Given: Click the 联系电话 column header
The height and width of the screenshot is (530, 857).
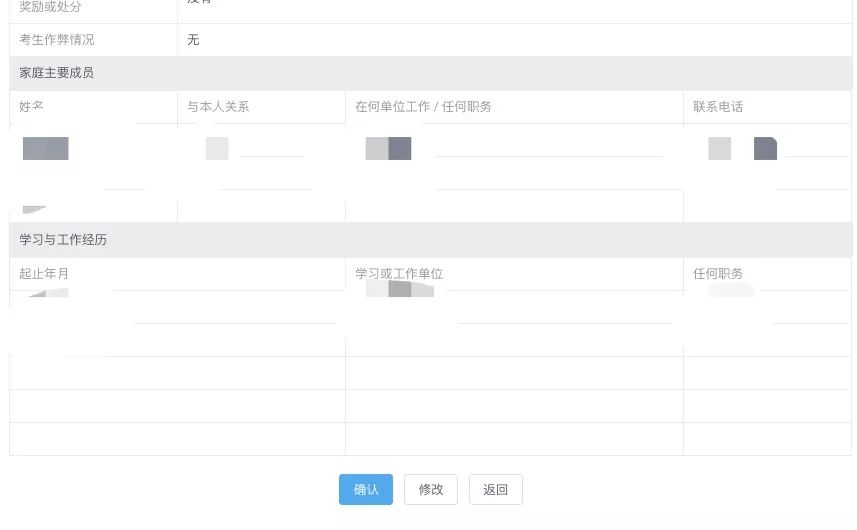Looking at the screenshot, I should (718, 107).
